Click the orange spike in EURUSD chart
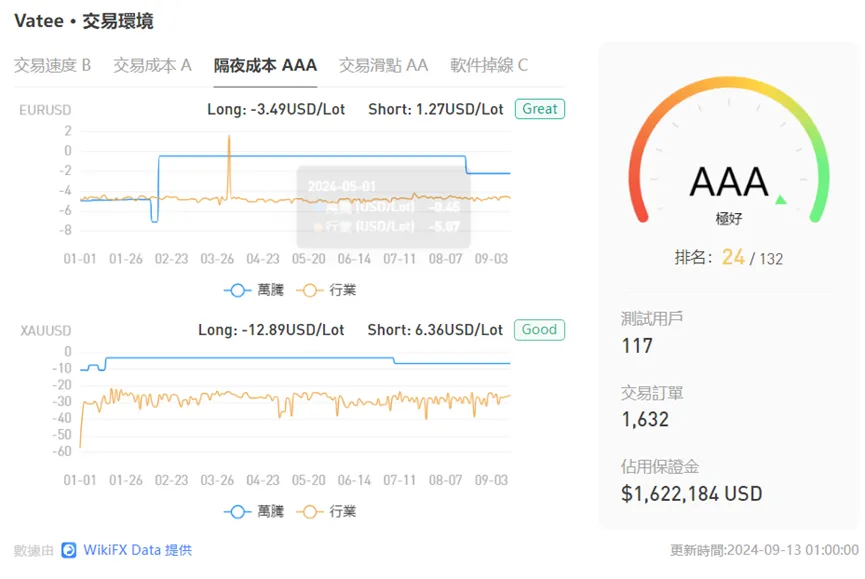 [229, 165]
